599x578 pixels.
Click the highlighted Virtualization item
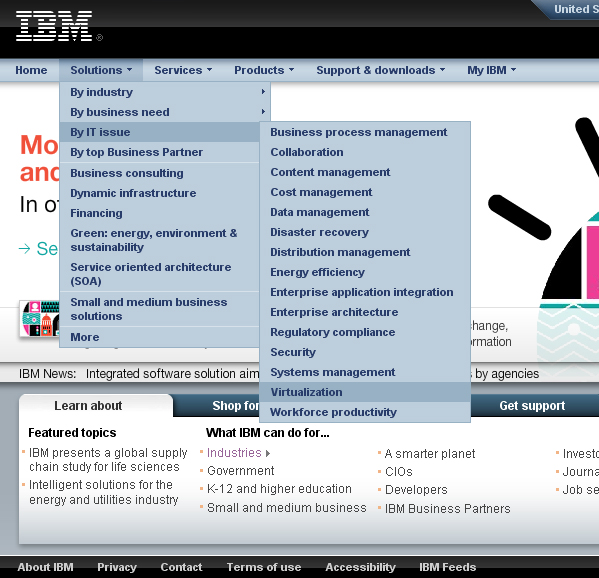pos(365,392)
